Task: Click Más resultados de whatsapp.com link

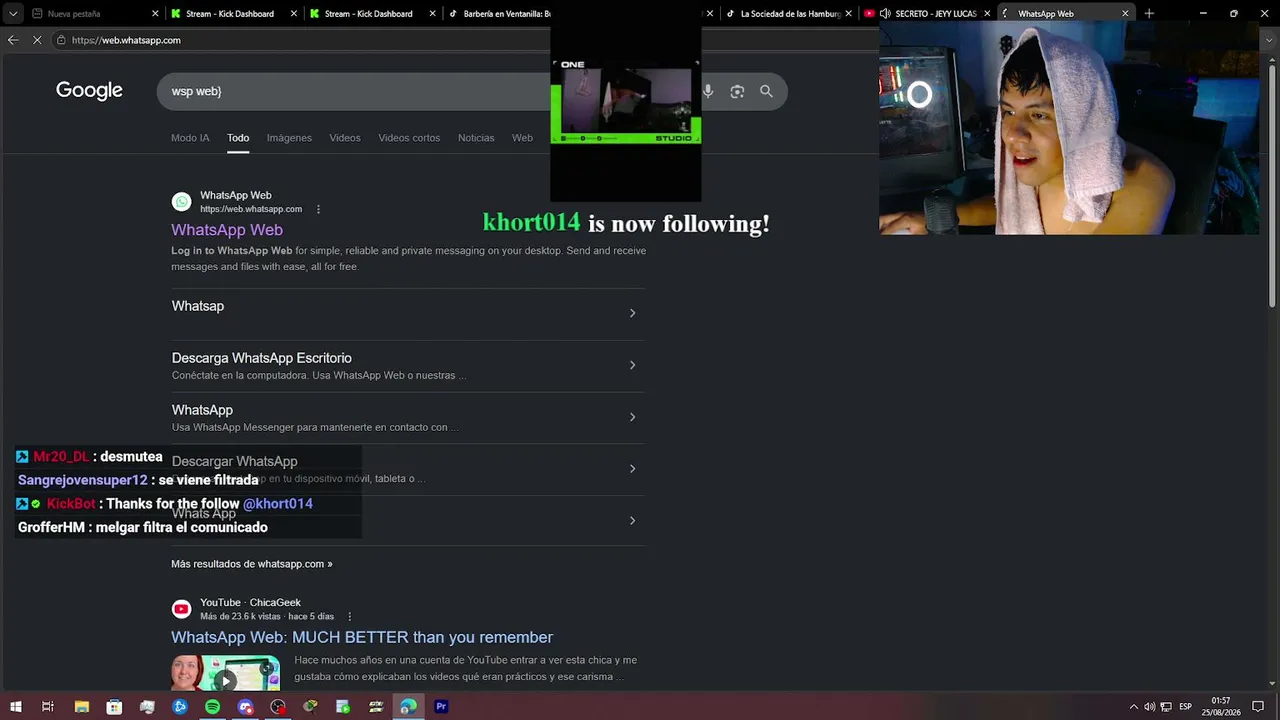Action: (x=252, y=564)
